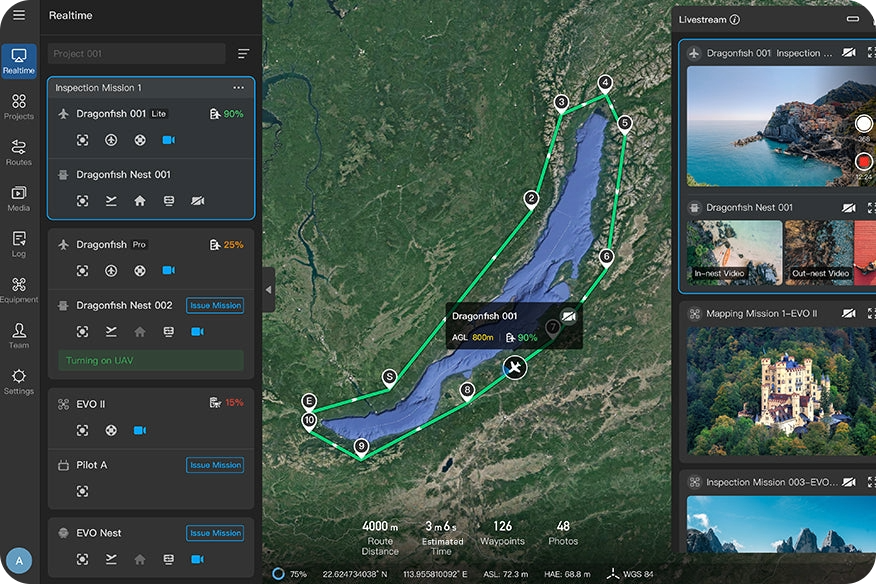Image resolution: width=876 pixels, height=584 pixels.
Task: Click the filter list icon beside Project search
Action: (x=244, y=54)
